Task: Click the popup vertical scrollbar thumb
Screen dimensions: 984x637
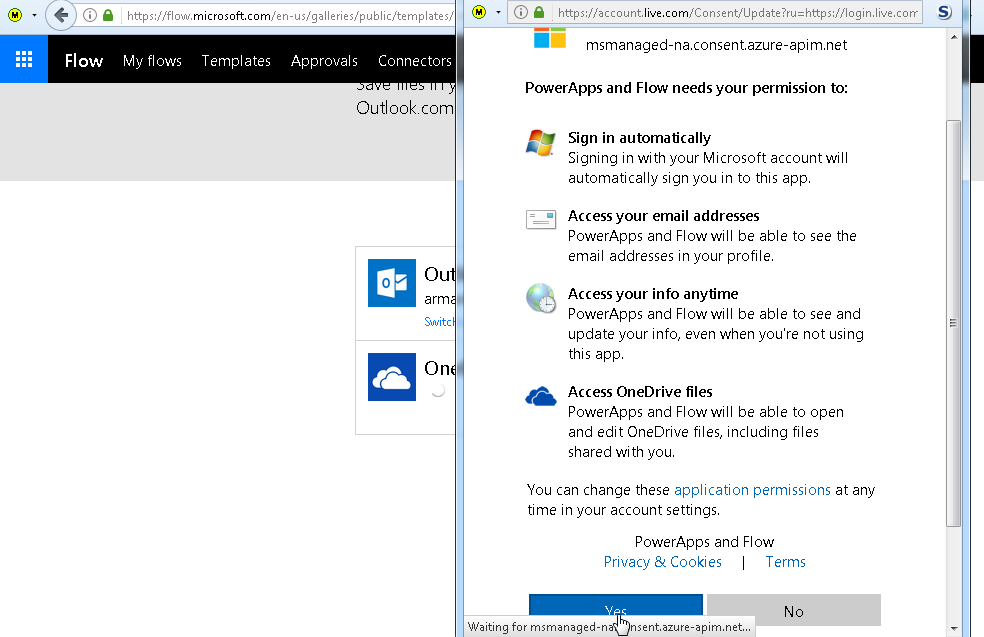Action: pos(953,320)
